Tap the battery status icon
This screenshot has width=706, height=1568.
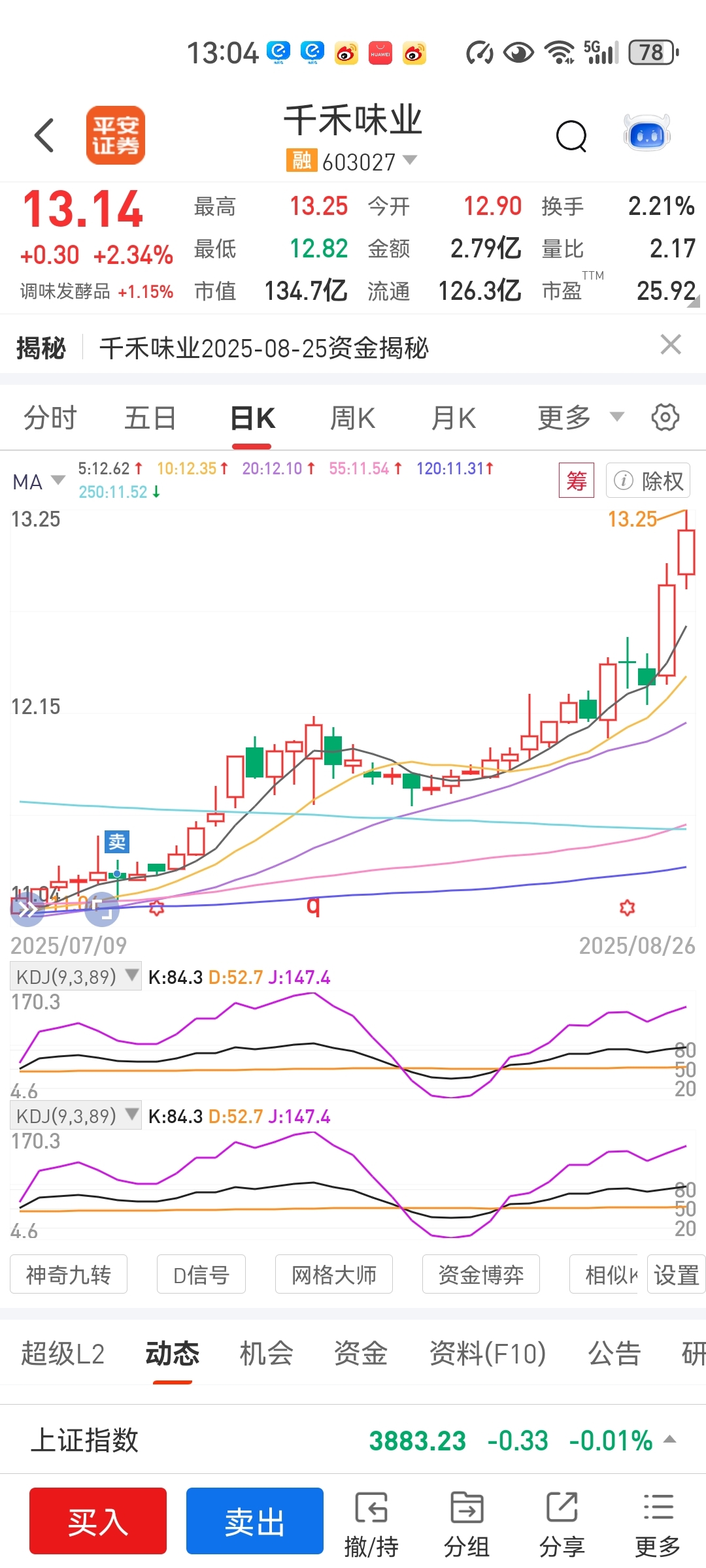point(654,52)
